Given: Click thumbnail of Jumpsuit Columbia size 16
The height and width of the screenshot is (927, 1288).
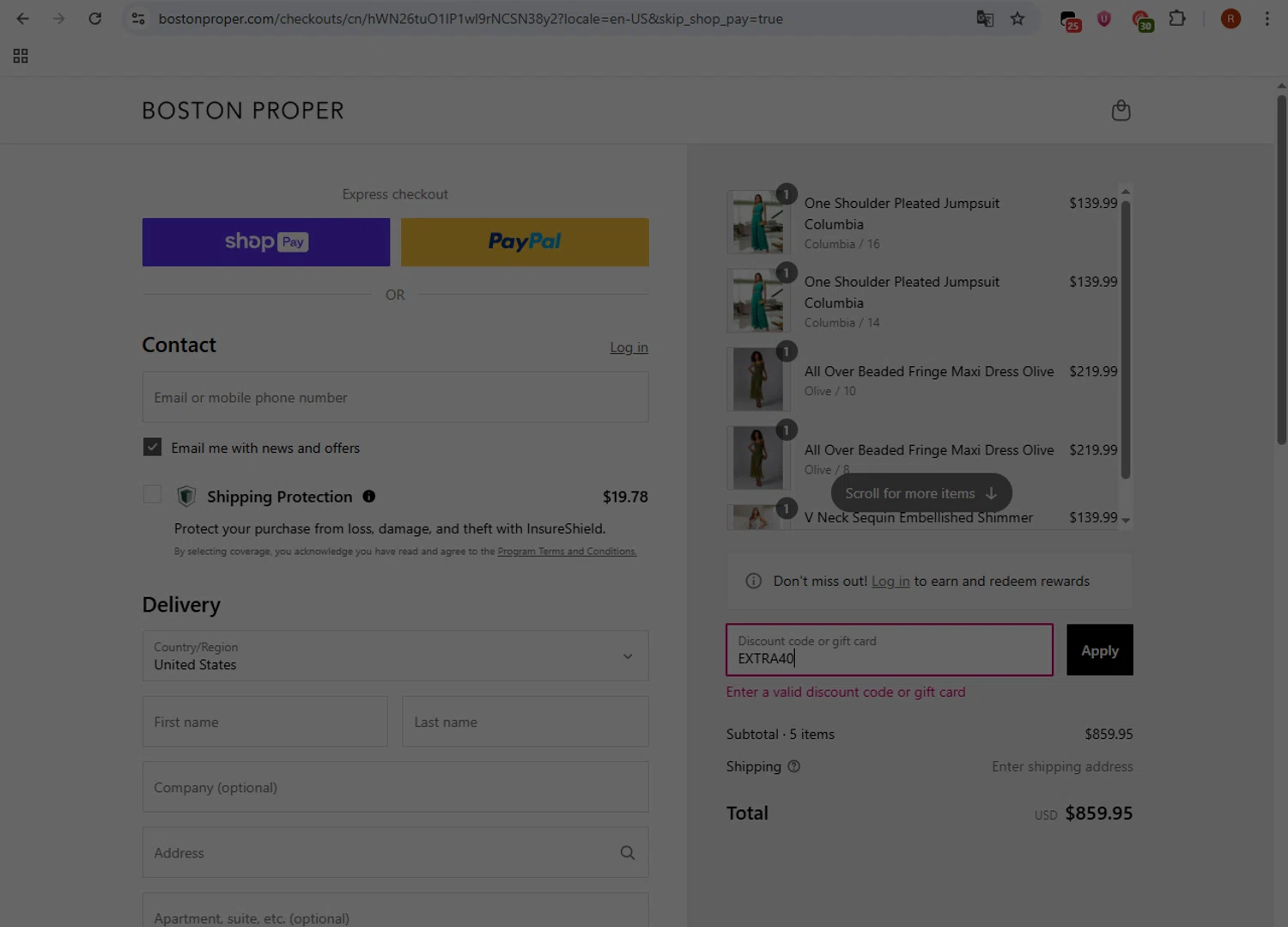Looking at the screenshot, I should click(x=757, y=222).
